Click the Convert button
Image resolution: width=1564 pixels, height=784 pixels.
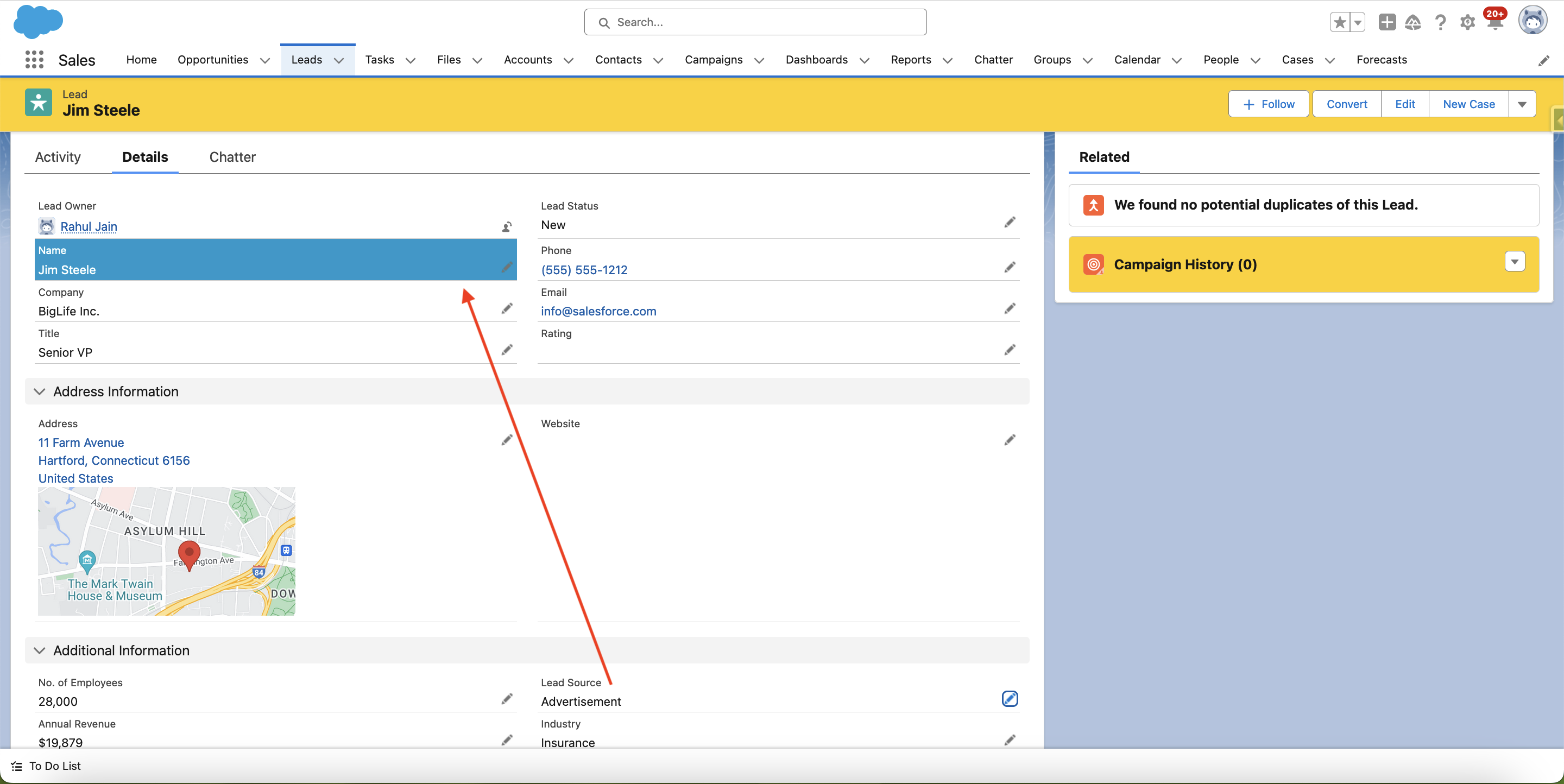coord(1347,104)
